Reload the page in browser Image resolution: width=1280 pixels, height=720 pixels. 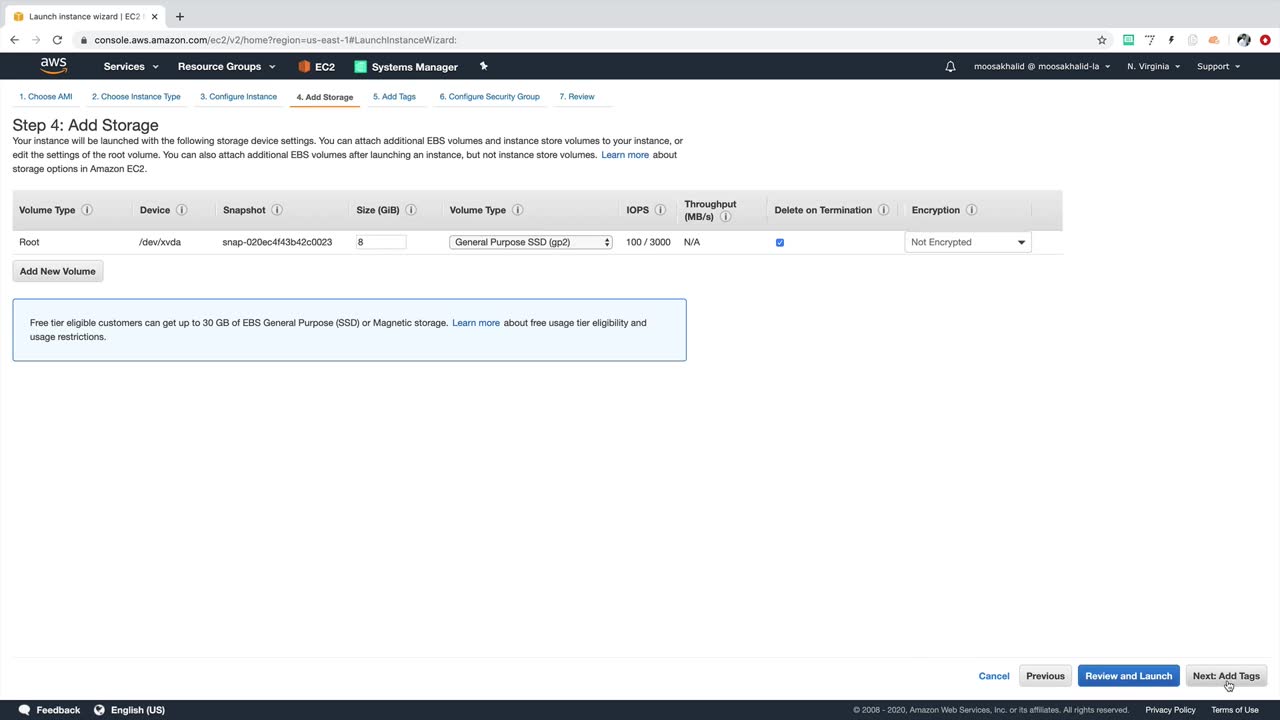click(57, 40)
